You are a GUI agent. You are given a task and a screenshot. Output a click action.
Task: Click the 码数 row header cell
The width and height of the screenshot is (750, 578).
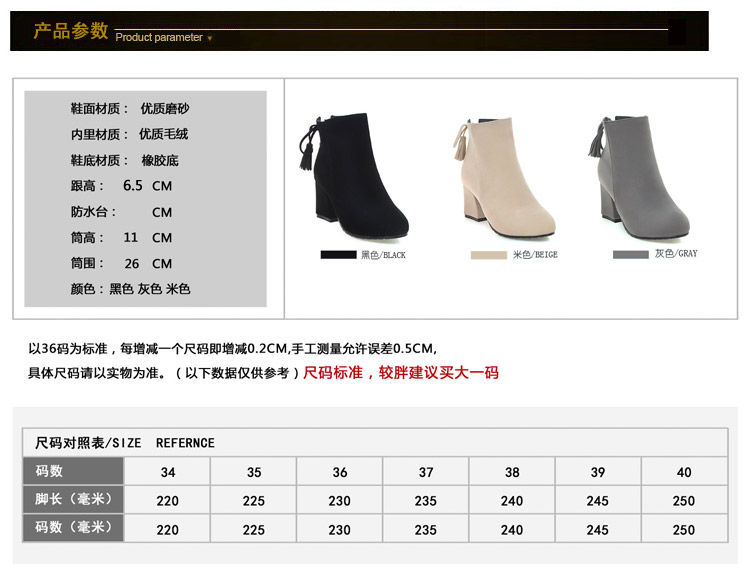(73, 471)
